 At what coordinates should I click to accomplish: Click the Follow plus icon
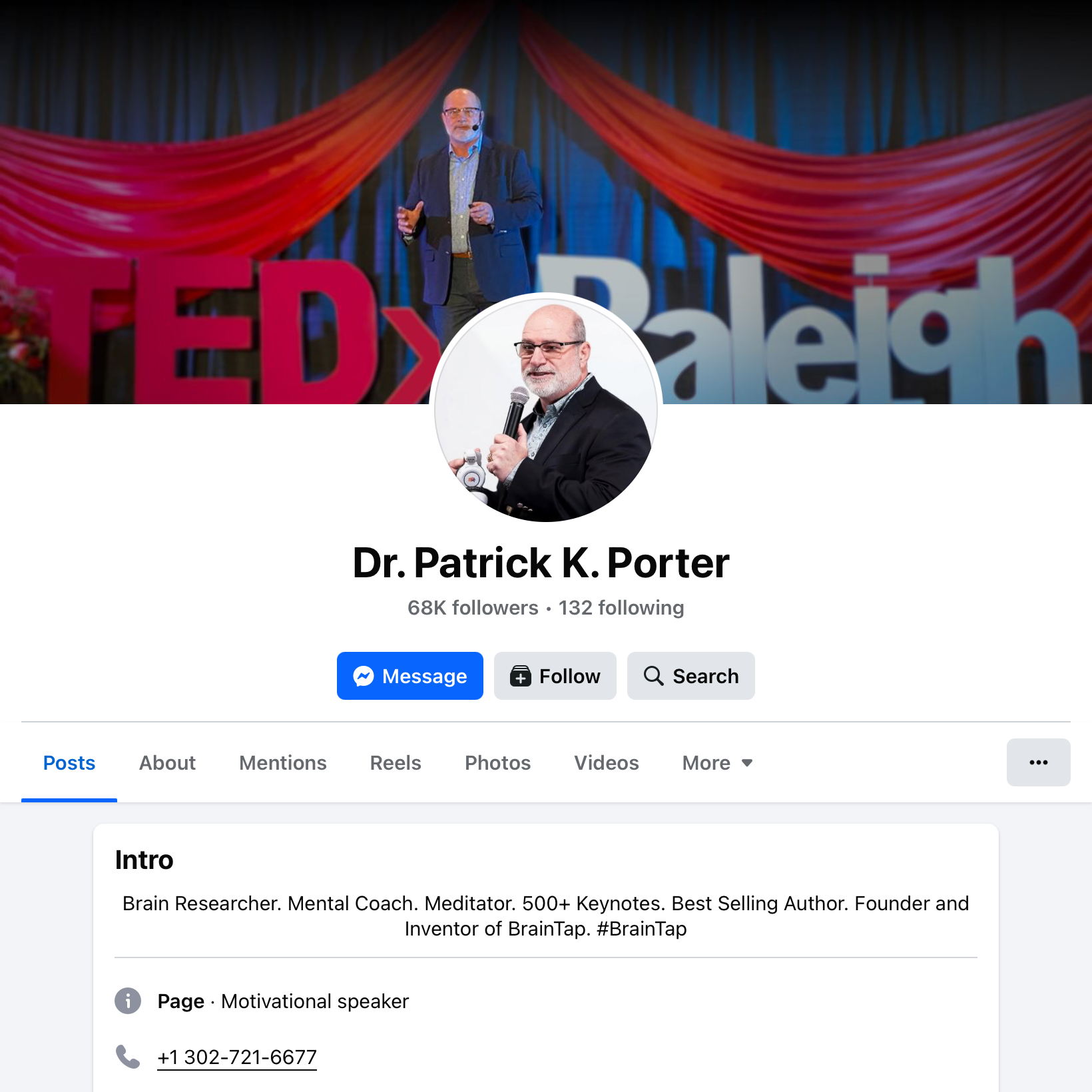click(520, 676)
